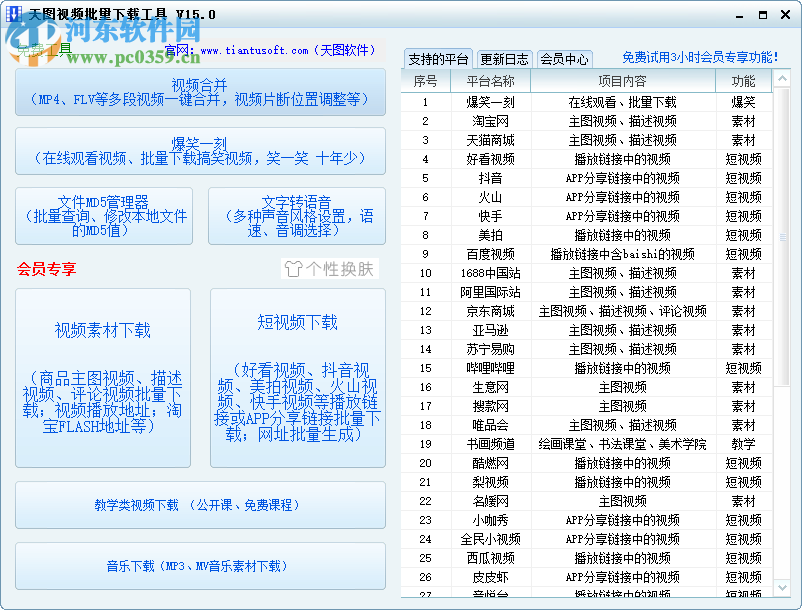Open the 视频合并 video merge tool
The image size is (802, 610).
click(x=200, y=92)
